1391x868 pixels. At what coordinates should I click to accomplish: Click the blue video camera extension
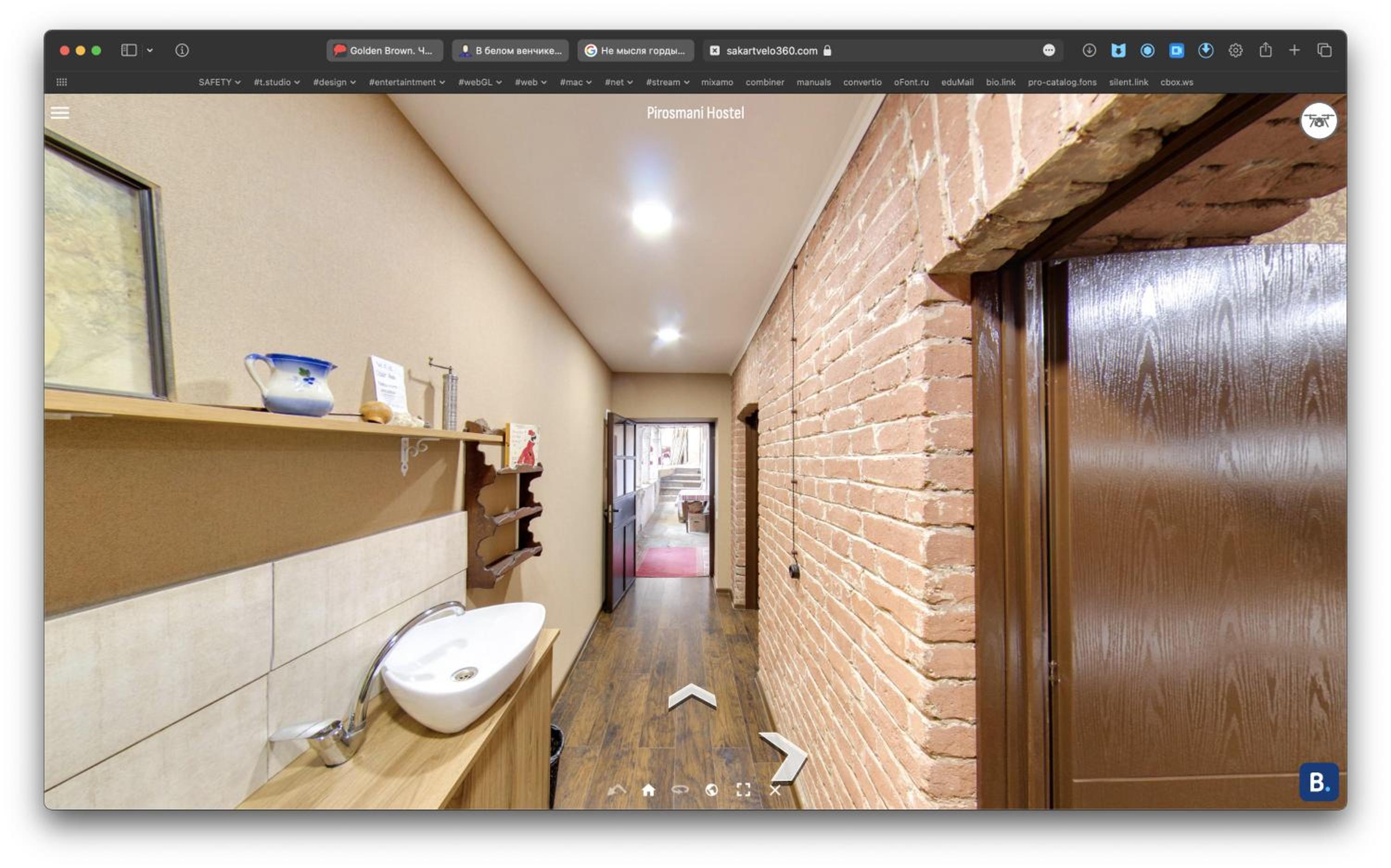click(x=1176, y=51)
